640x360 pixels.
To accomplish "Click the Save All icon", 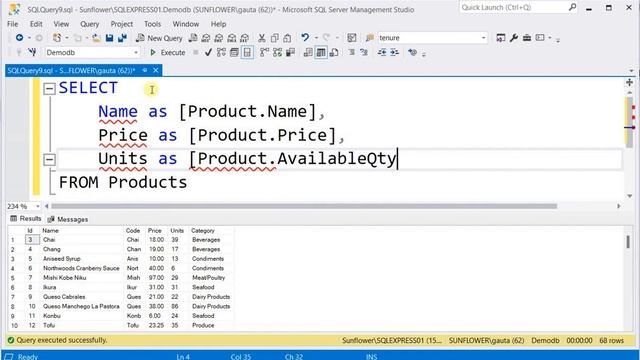I will coord(122,38).
